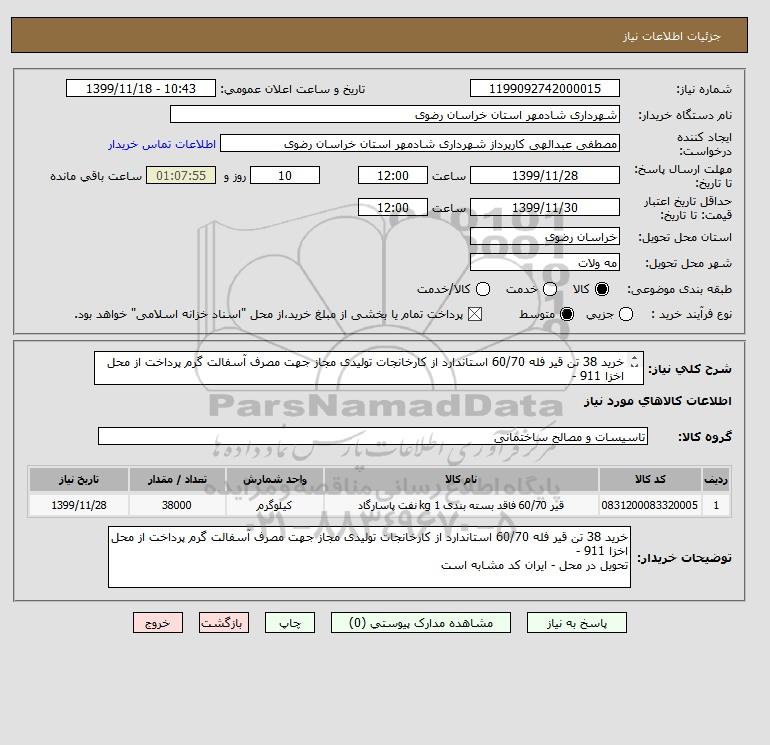Click the scroll arrows in شرح کلی نیاز box

tap(634, 362)
